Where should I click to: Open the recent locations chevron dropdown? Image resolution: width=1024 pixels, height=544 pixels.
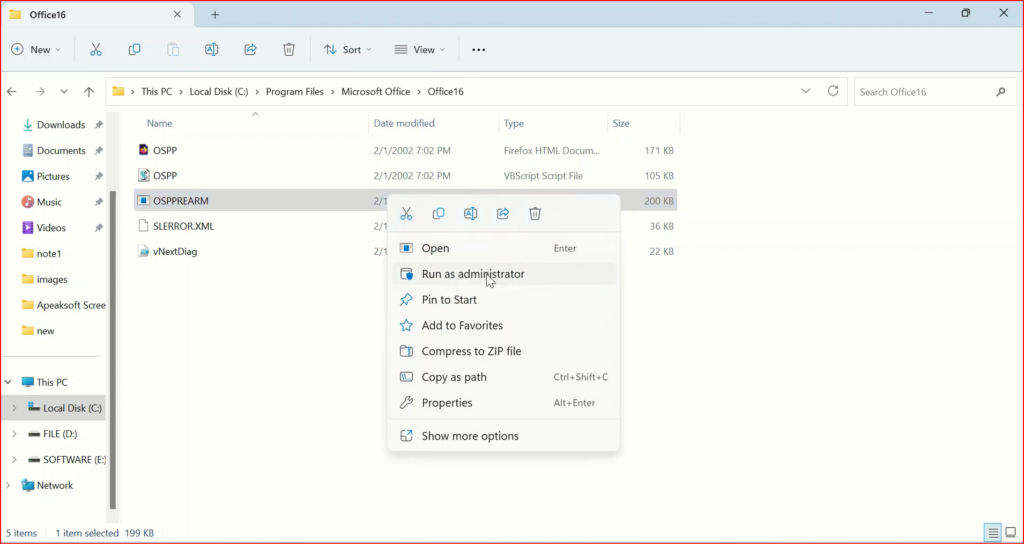click(x=64, y=91)
